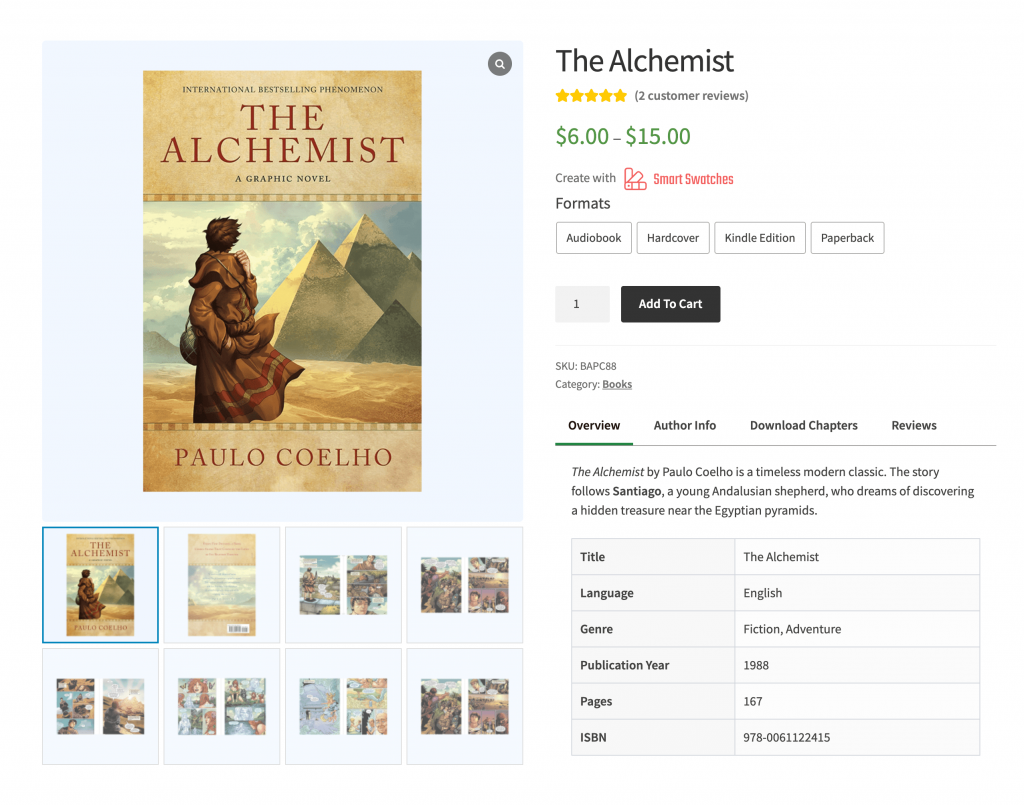This screenshot has width=1024, height=805.
Task: Click the Smart Swatches brand text link
Action: pos(693,179)
